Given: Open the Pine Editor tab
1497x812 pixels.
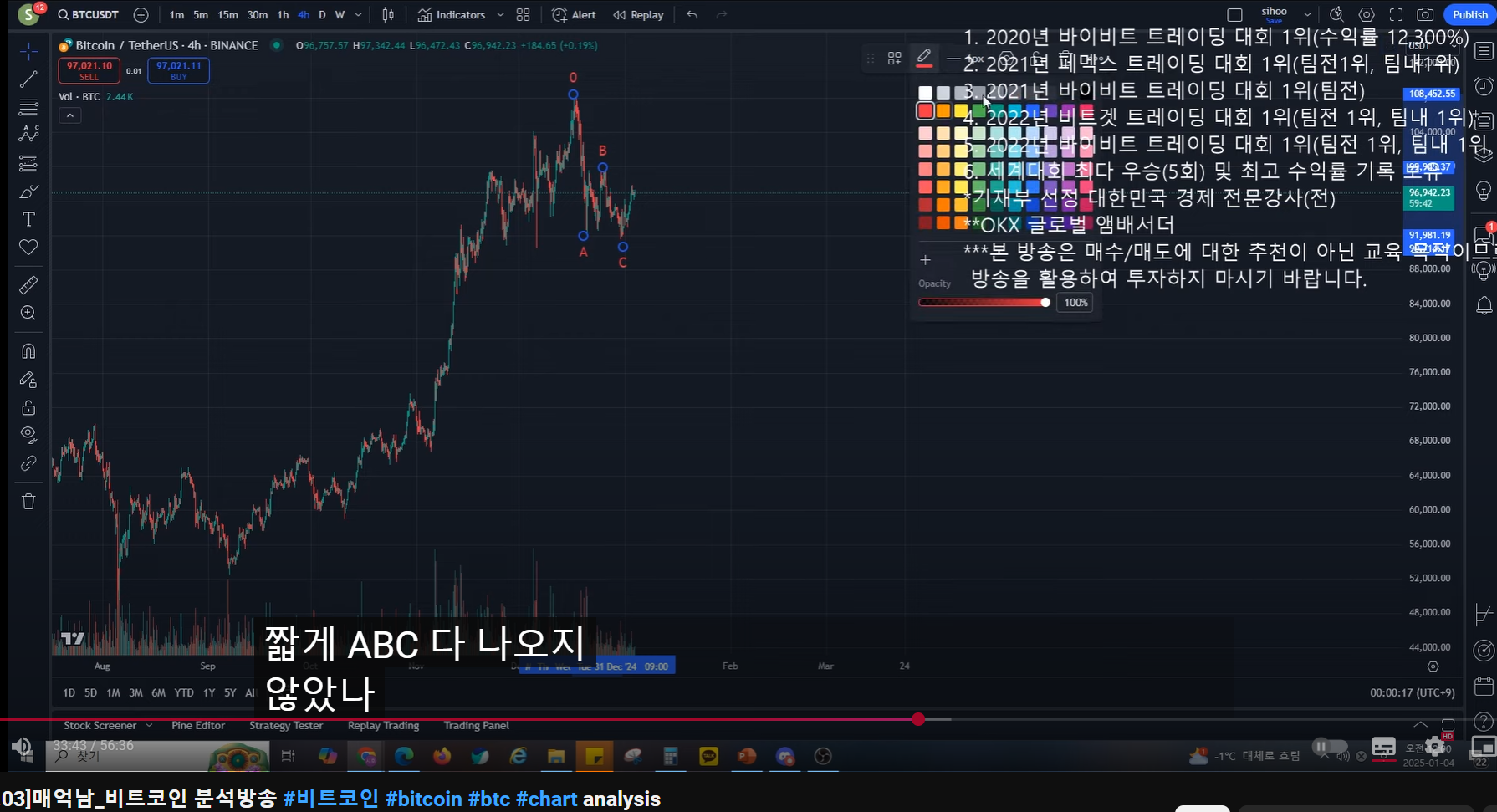Looking at the screenshot, I should point(198,725).
